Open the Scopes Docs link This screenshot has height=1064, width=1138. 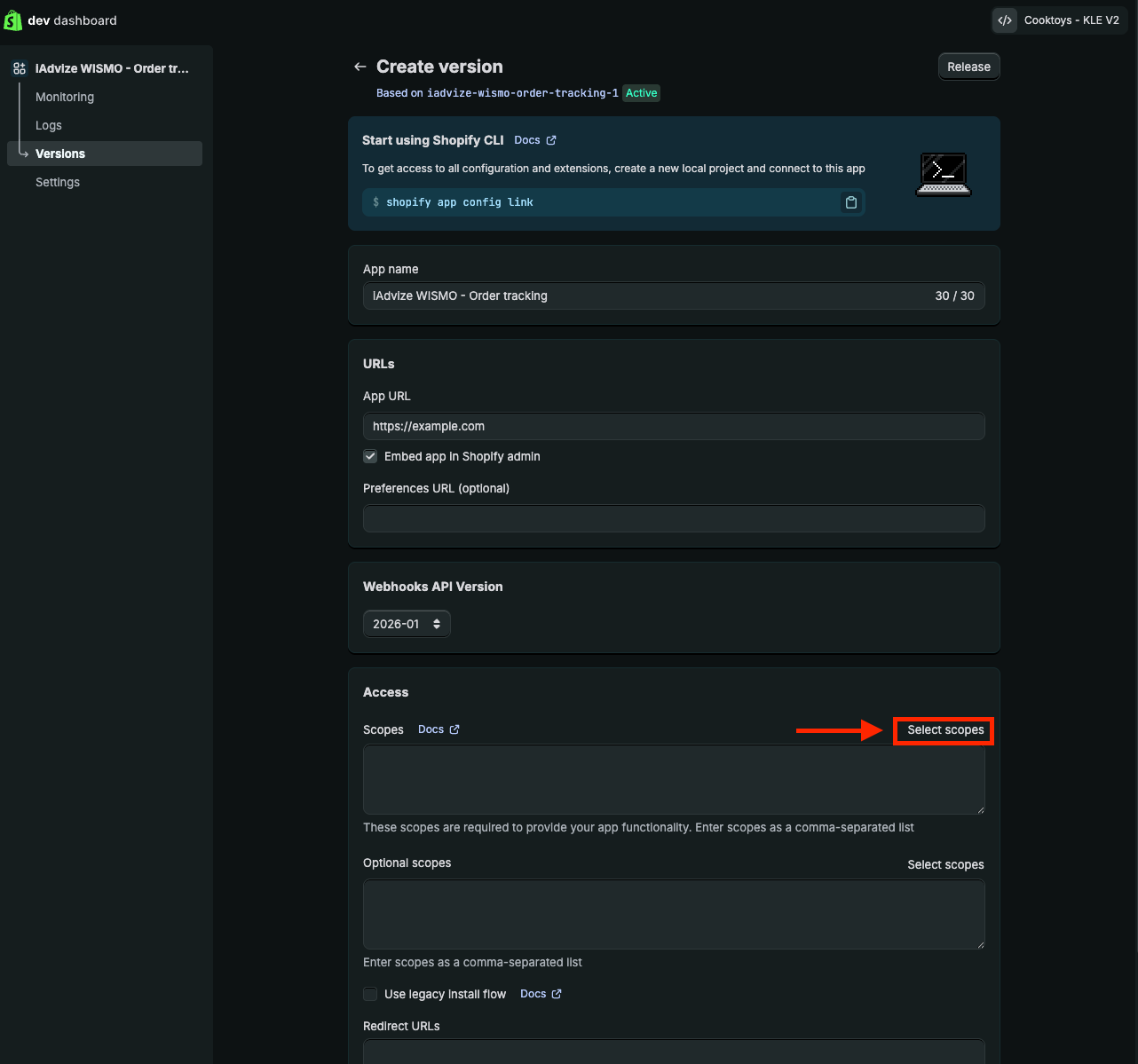coord(439,729)
